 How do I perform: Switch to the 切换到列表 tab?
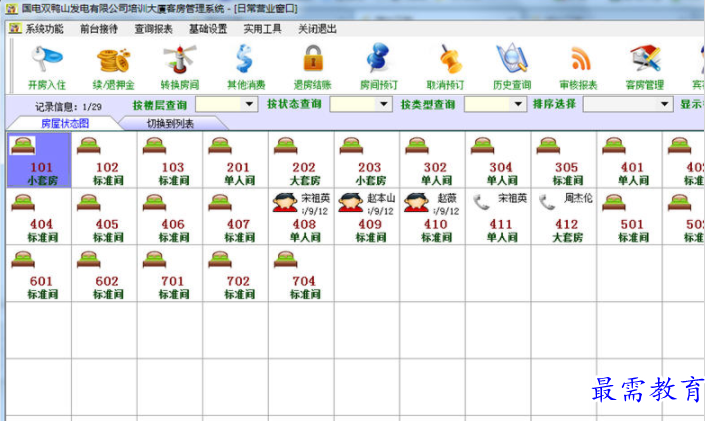pyautogui.click(x=170, y=123)
